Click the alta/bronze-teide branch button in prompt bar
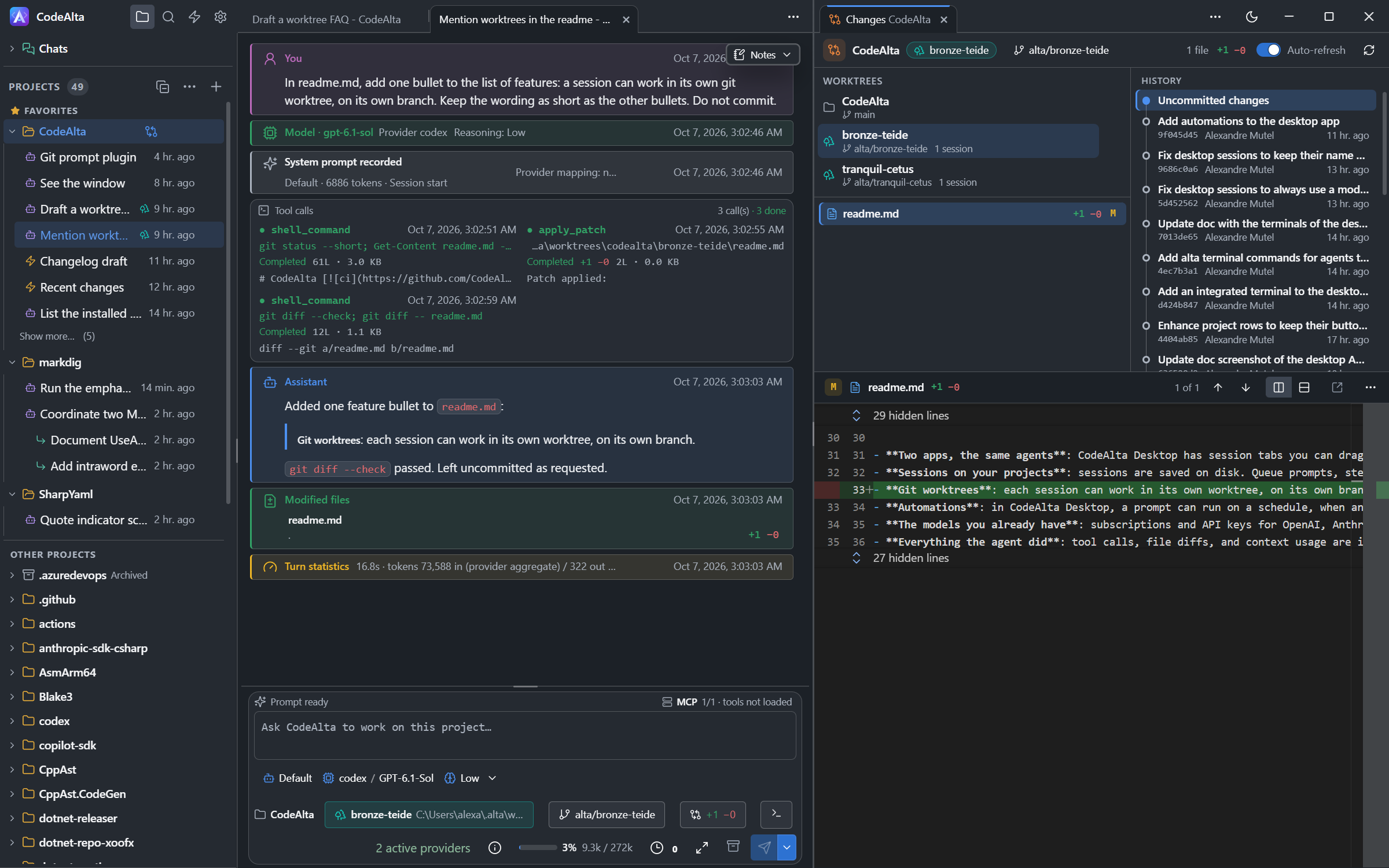The image size is (1389, 868). 607,814
